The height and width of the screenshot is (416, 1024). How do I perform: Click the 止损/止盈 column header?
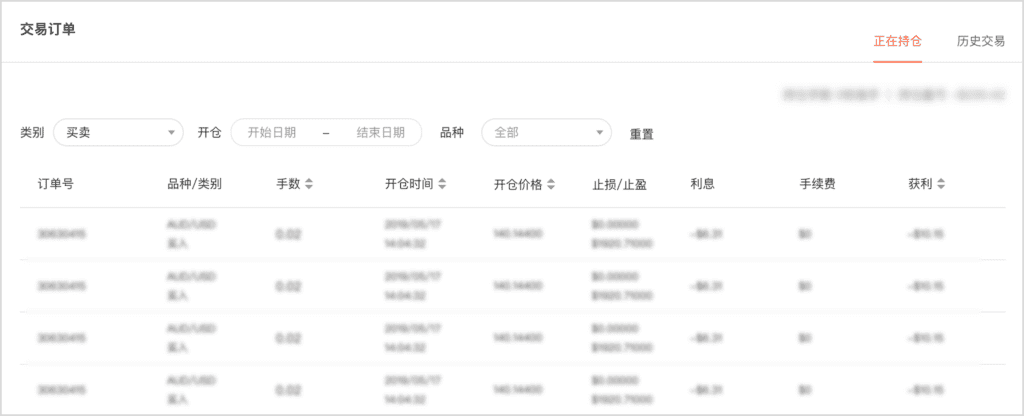(x=619, y=184)
